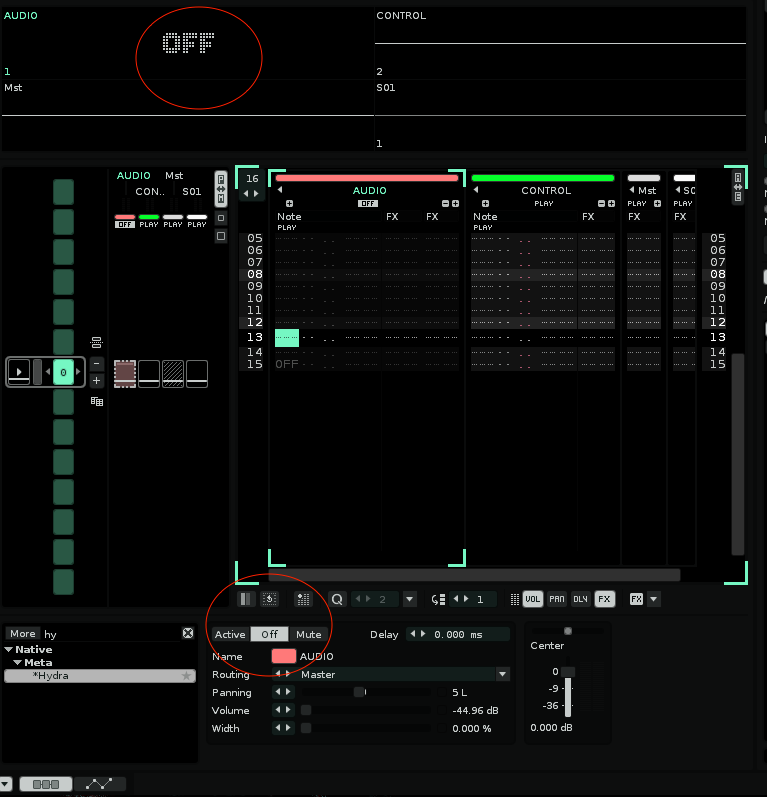This screenshot has height=797, width=767.
Task: Add a note column to the AUDIO track
Action: click(289, 203)
